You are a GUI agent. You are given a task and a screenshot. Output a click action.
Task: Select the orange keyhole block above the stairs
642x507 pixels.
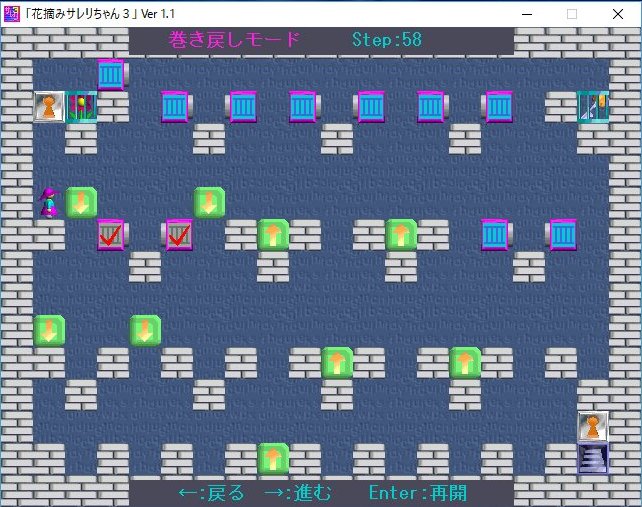[593, 427]
